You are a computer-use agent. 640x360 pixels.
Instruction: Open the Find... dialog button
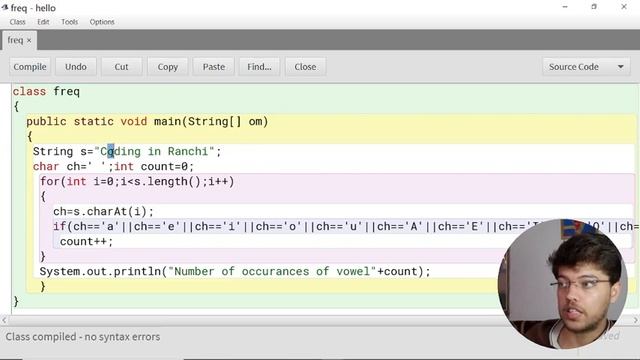point(259,67)
